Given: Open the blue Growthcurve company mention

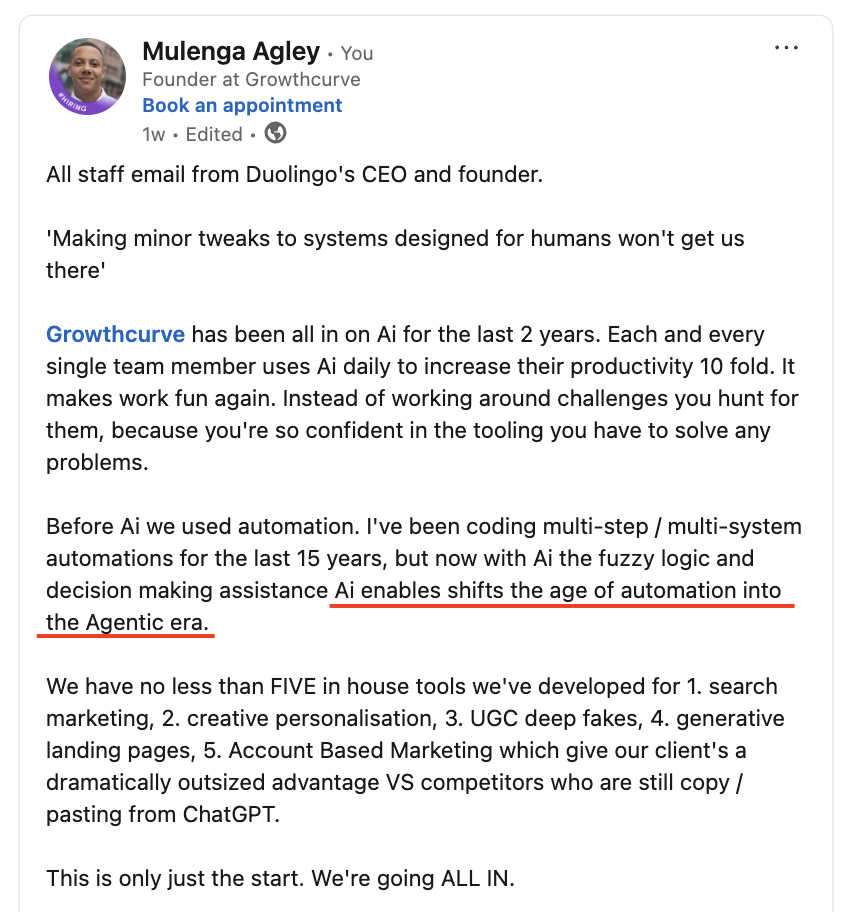Looking at the screenshot, I should (116, 334).
